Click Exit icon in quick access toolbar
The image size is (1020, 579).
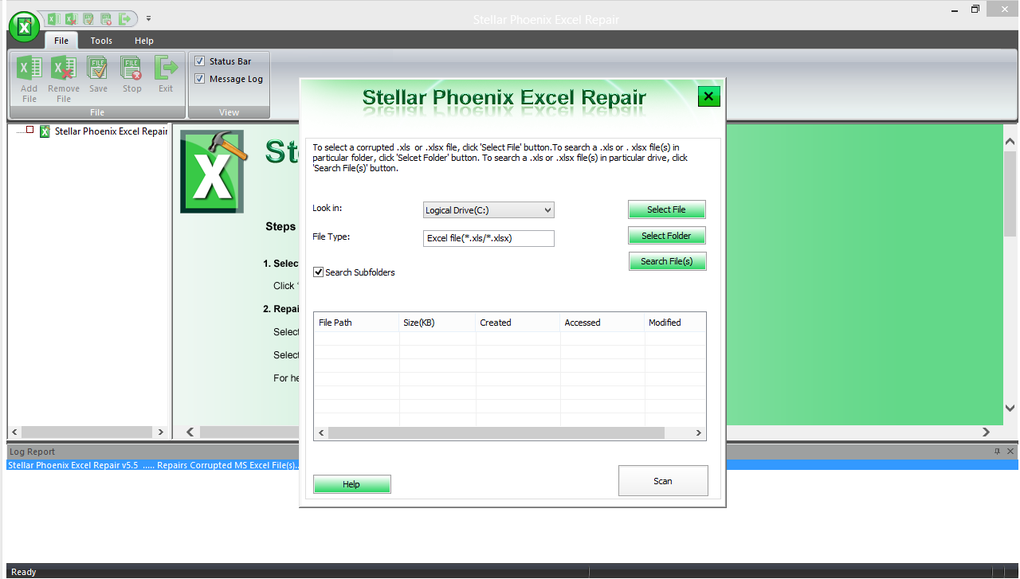pos(124,19)
